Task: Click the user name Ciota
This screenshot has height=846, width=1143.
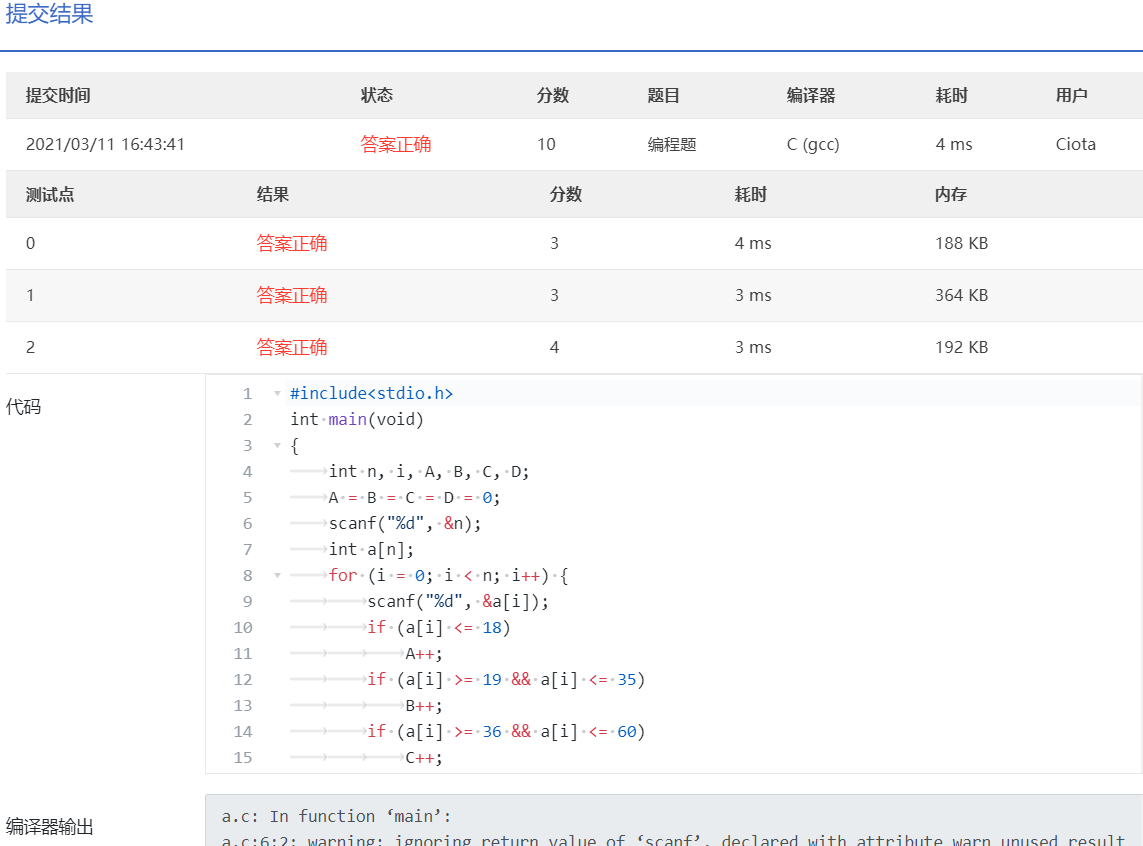Action: tap(1075, 144)
